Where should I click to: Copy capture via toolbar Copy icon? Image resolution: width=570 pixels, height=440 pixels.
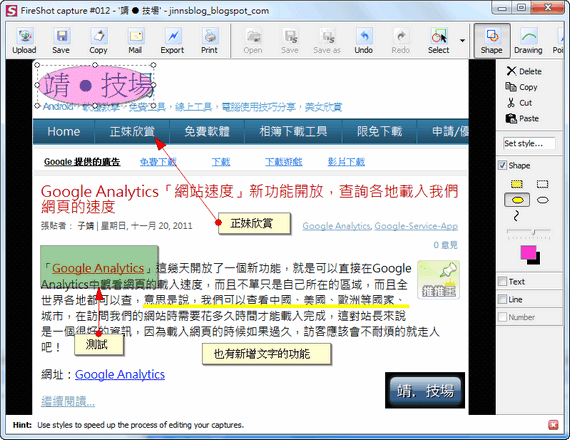click(98, 41)
